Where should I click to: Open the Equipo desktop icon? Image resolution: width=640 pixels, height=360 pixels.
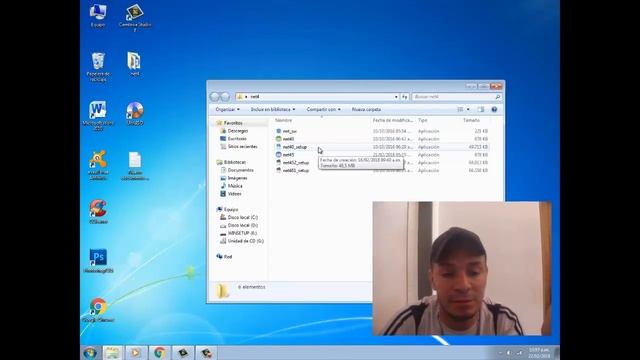click(98, 16)
